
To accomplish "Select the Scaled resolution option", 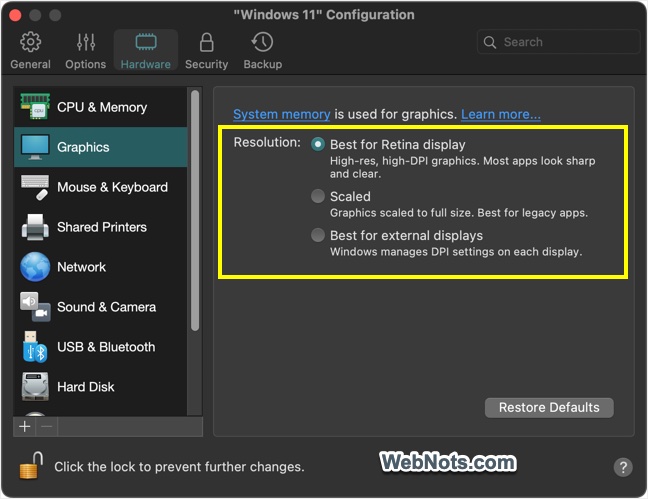I will 318,196.
